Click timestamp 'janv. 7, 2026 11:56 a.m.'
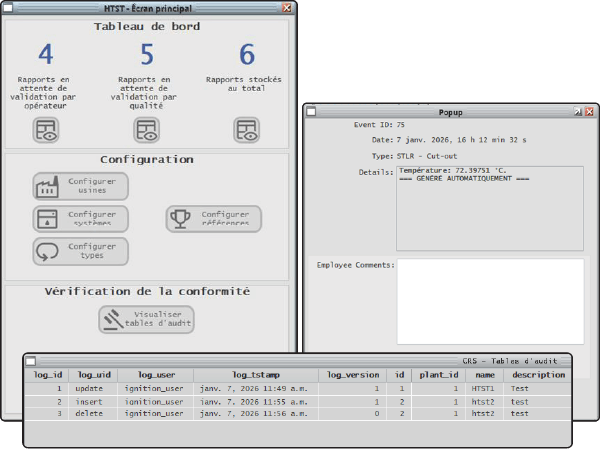The image size is (600, 449). pyautogui.click(x=256, y=414)
